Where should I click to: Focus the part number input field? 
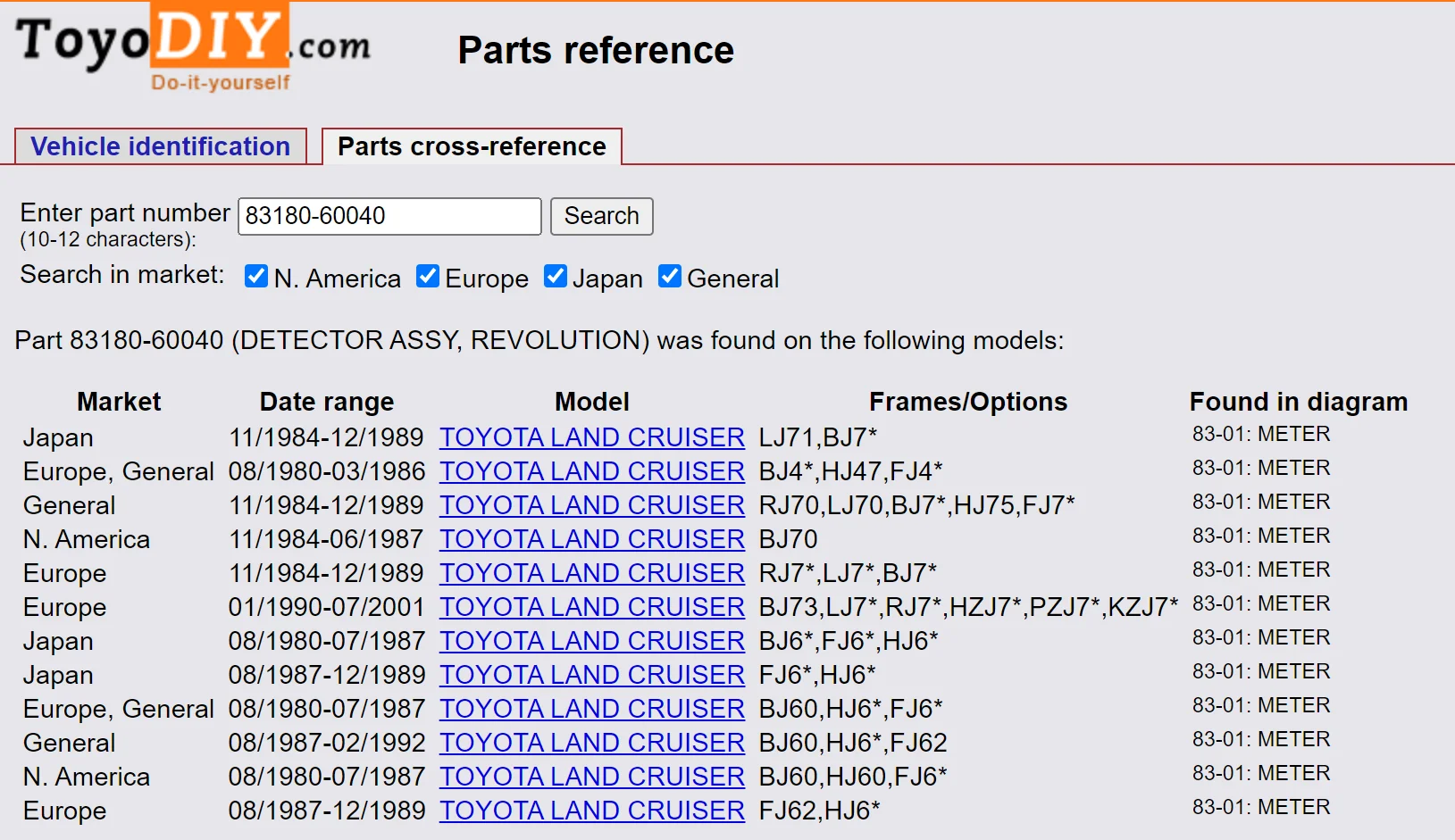point(389,216)
